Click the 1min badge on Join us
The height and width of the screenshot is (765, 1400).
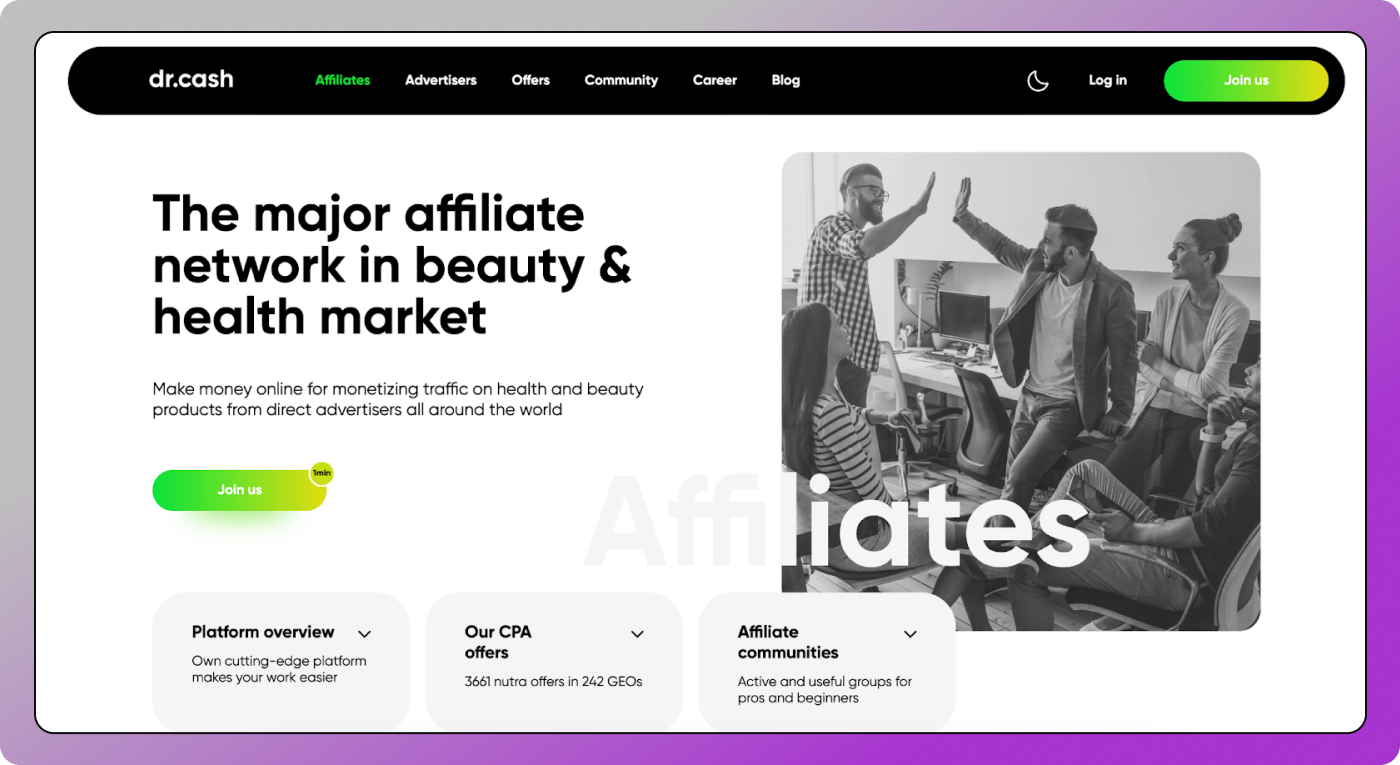point(321,472)
